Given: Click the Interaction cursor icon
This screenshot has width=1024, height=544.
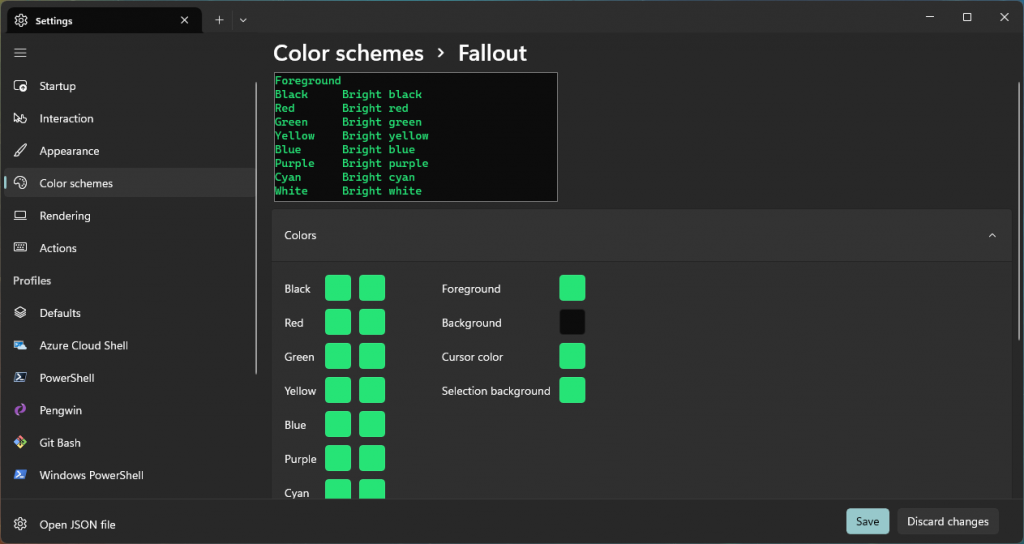Looking at the screenshot, I should 20,118.
